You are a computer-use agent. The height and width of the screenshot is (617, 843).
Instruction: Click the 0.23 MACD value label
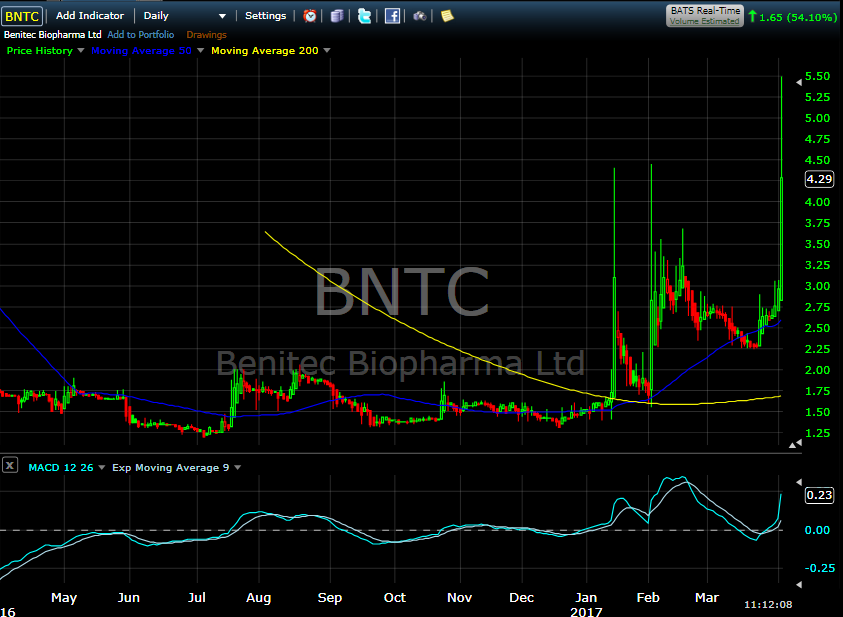tap(819, 495)
